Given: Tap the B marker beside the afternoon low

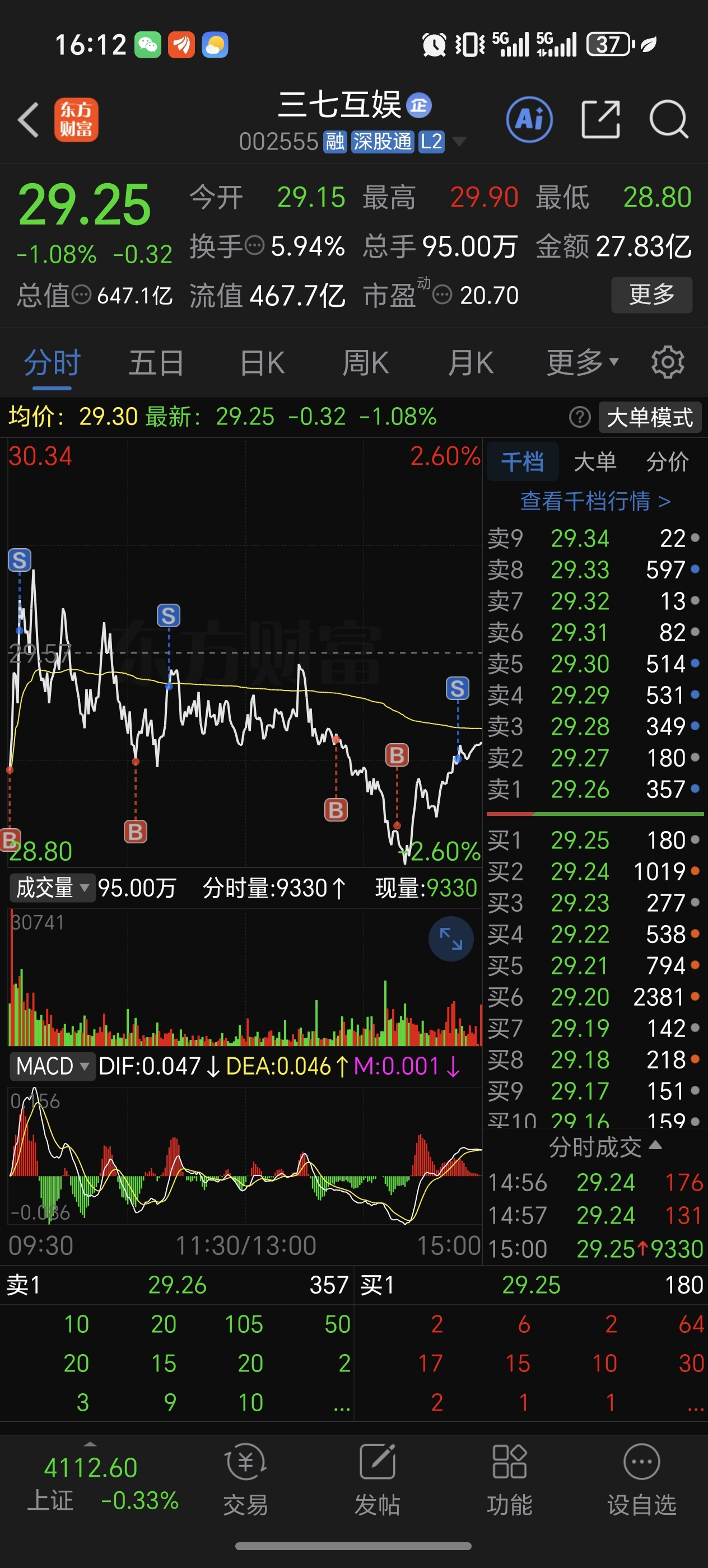Looking at the screenshot, I should pos(397,755).
